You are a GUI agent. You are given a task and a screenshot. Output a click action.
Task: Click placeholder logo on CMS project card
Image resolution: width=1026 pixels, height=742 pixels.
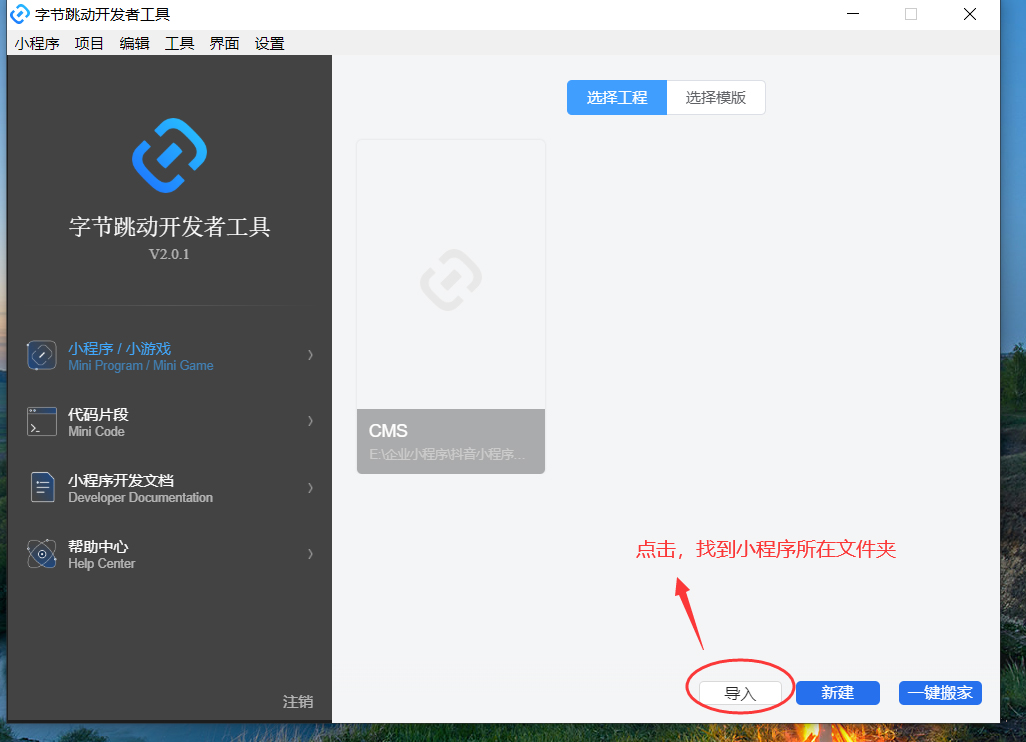[451, 280]
